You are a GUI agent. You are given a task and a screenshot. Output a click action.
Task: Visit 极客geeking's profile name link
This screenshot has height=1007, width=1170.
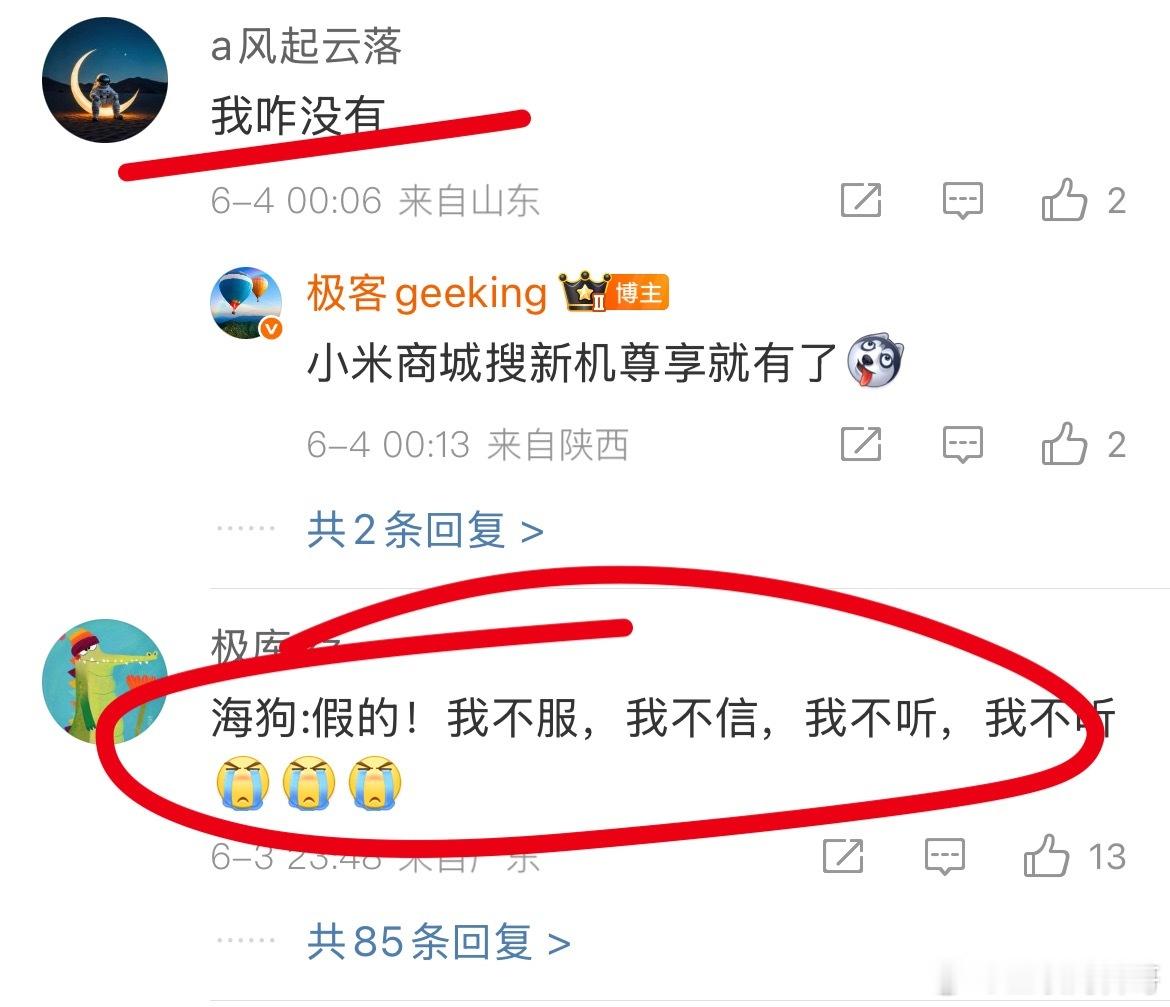click(427, 293)
